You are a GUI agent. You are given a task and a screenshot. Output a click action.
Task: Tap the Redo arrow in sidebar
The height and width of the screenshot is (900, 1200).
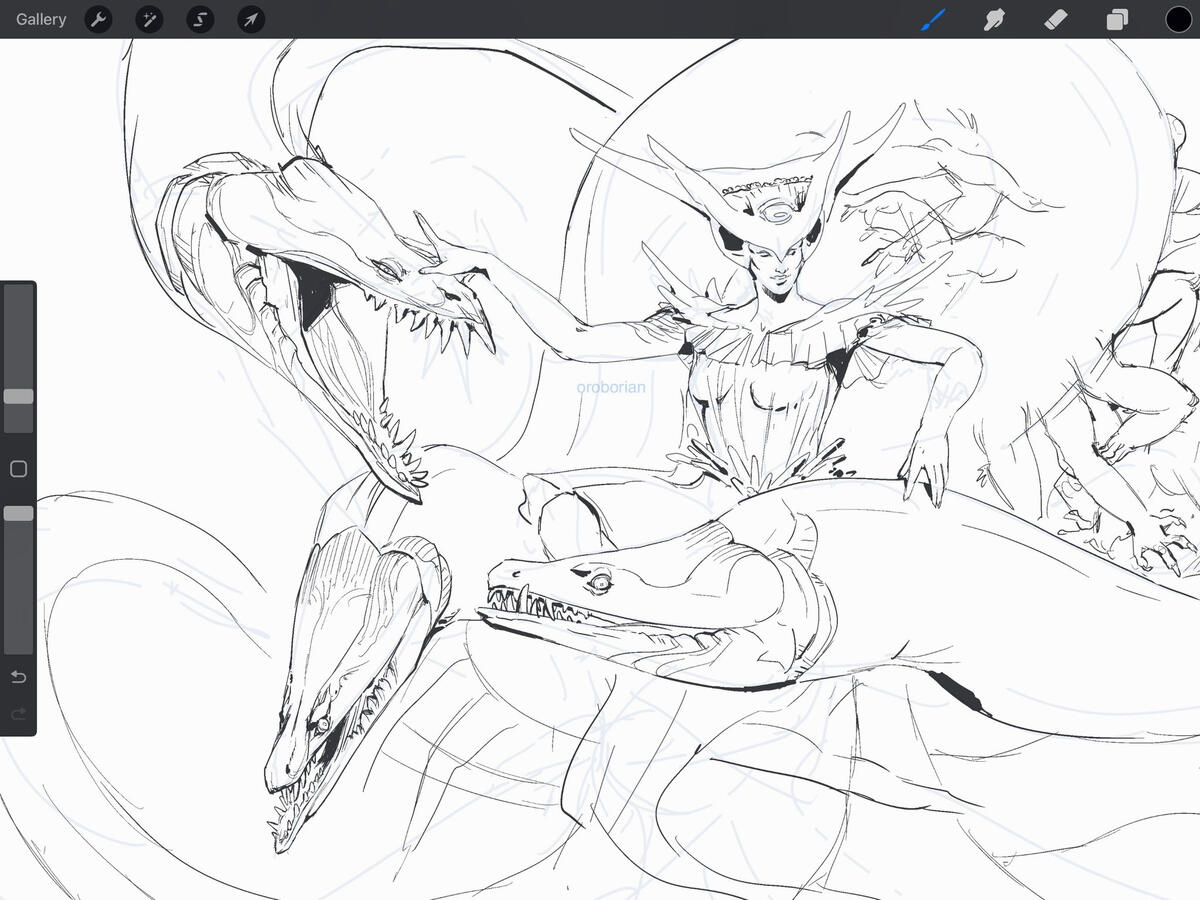coord(18,714)
